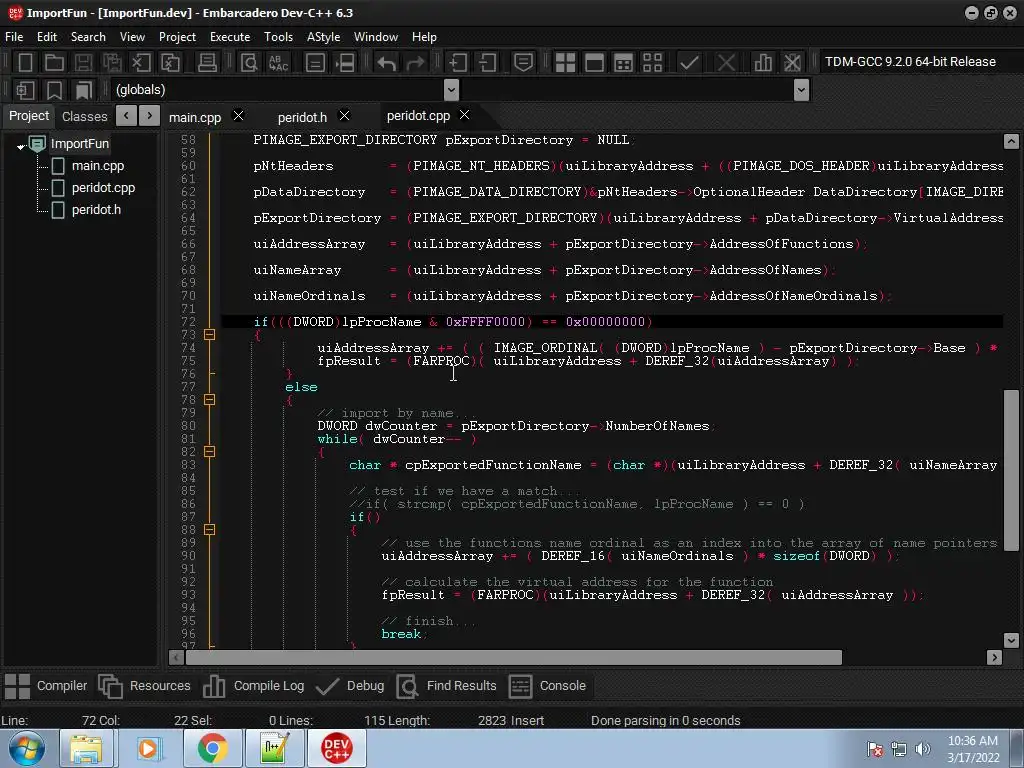Screen dimensions: 1024x768
Task: Click the shield-shaped toolbar icon
Action: click(523, 63)
